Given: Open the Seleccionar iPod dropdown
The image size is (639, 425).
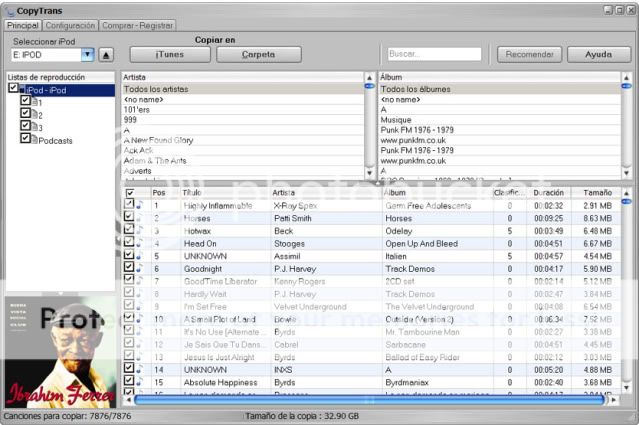Looking at the screenshot, I should pyautogui.click(x=88, y=55).
